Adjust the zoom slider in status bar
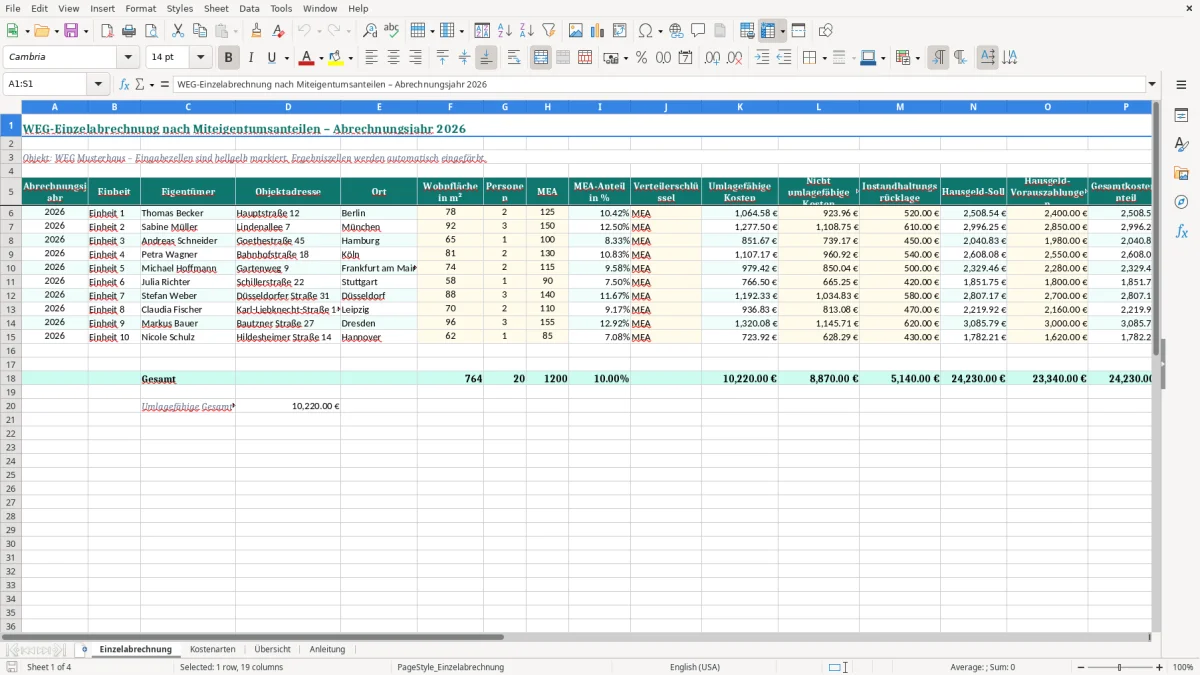 pyautogui.click(x=1118, y=667)
